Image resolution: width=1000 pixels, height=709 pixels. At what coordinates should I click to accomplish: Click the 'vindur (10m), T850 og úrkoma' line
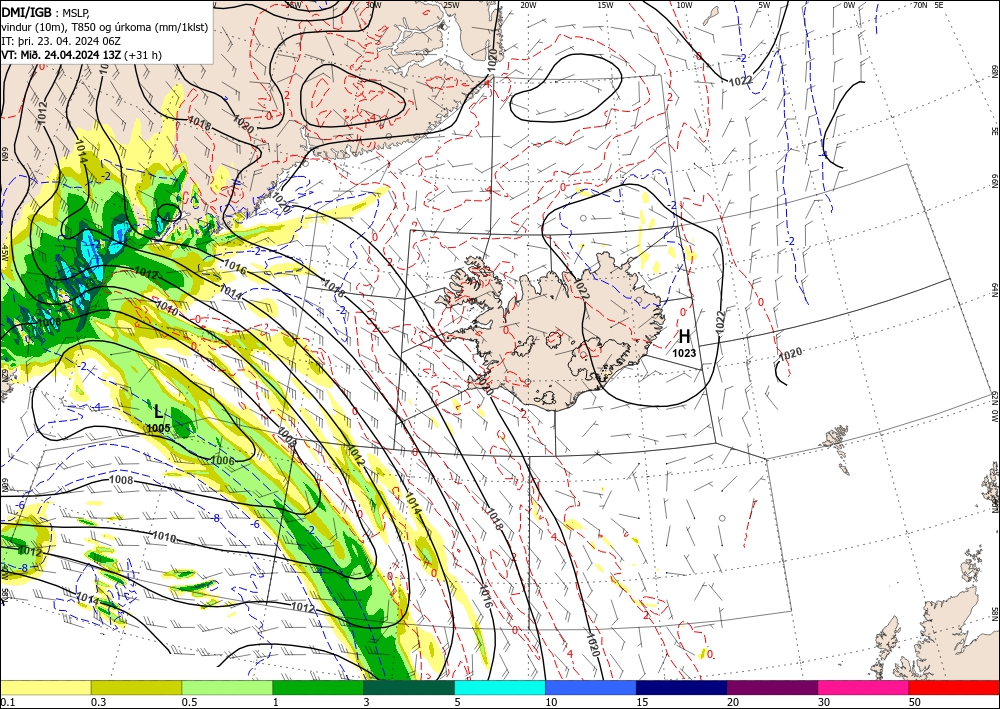coord(104,26)
